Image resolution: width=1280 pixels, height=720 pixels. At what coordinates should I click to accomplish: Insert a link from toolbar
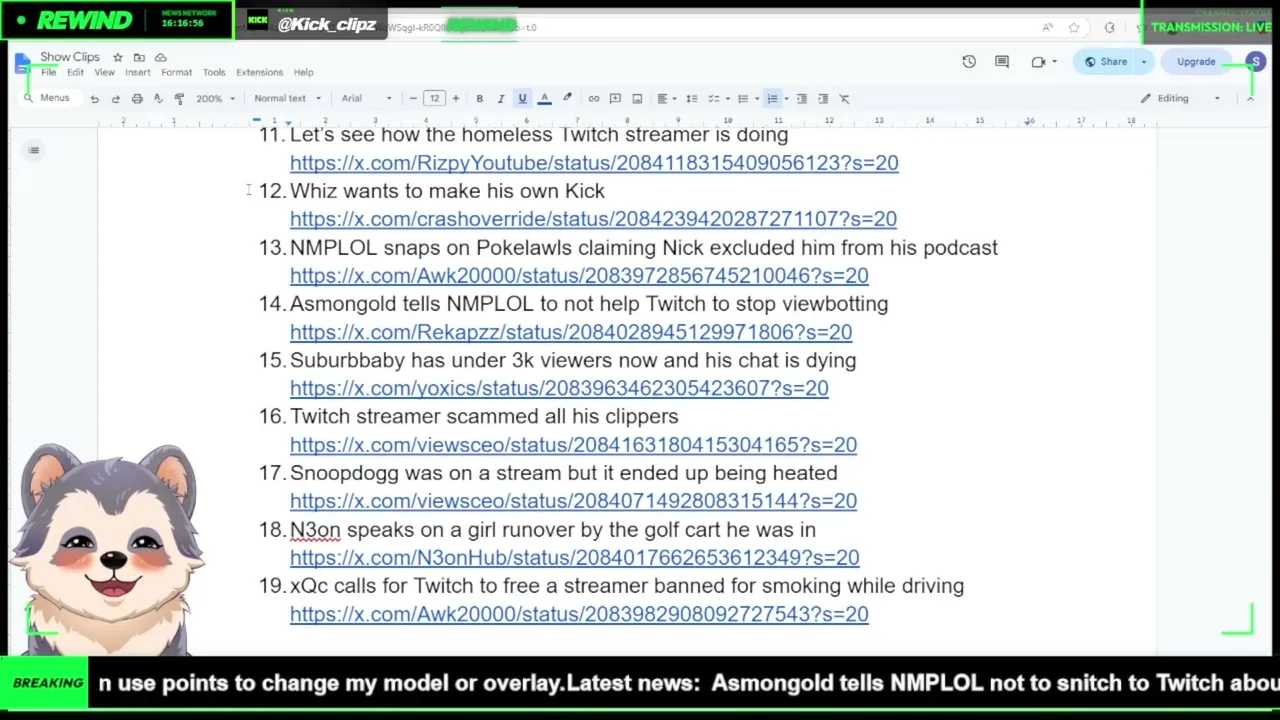coord(594,98)
